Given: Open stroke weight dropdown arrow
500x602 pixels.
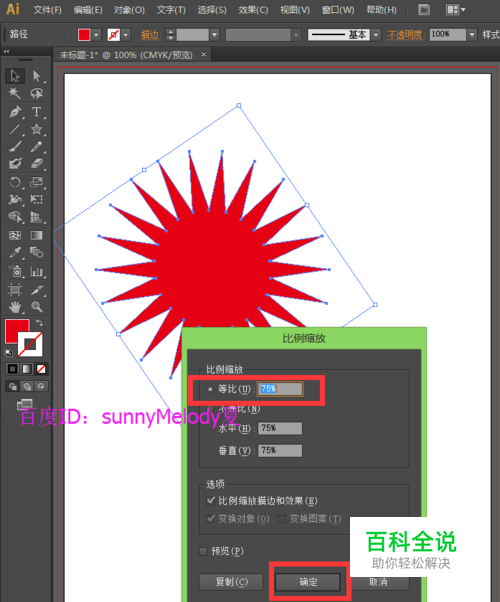Looking at the screenshot, I should click(215, 35).
